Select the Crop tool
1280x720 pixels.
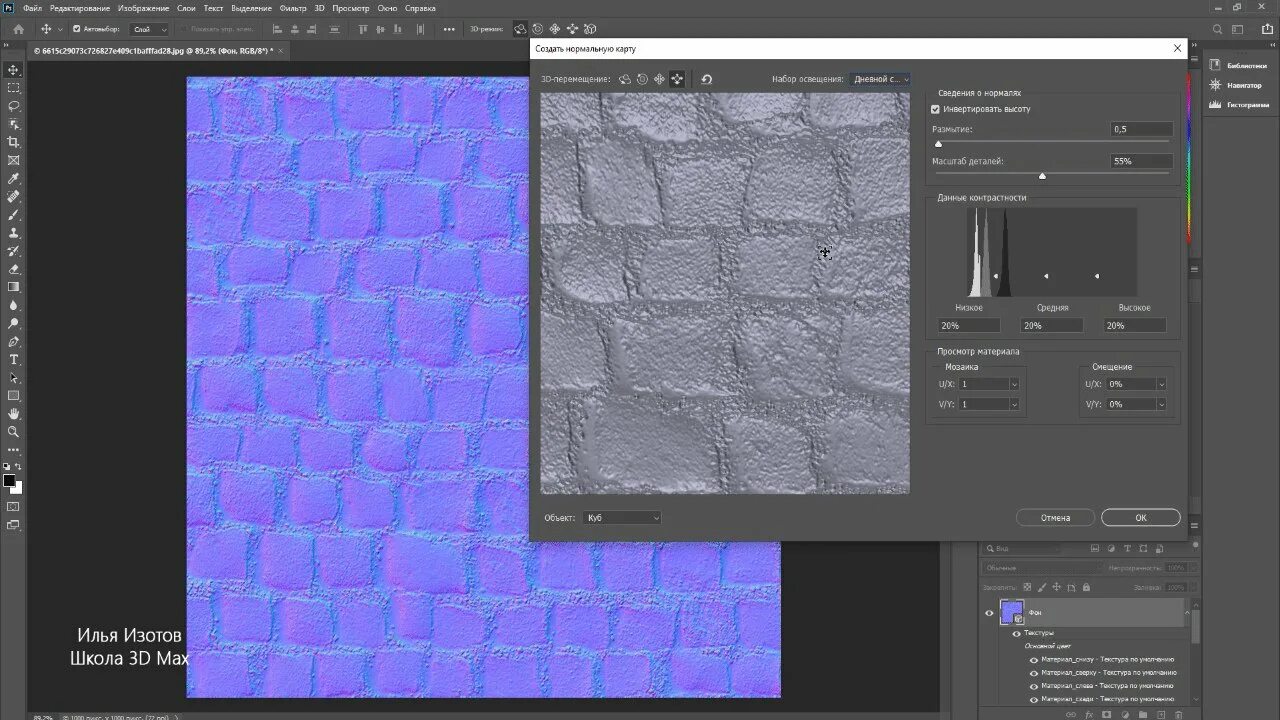tap(14, 142)
